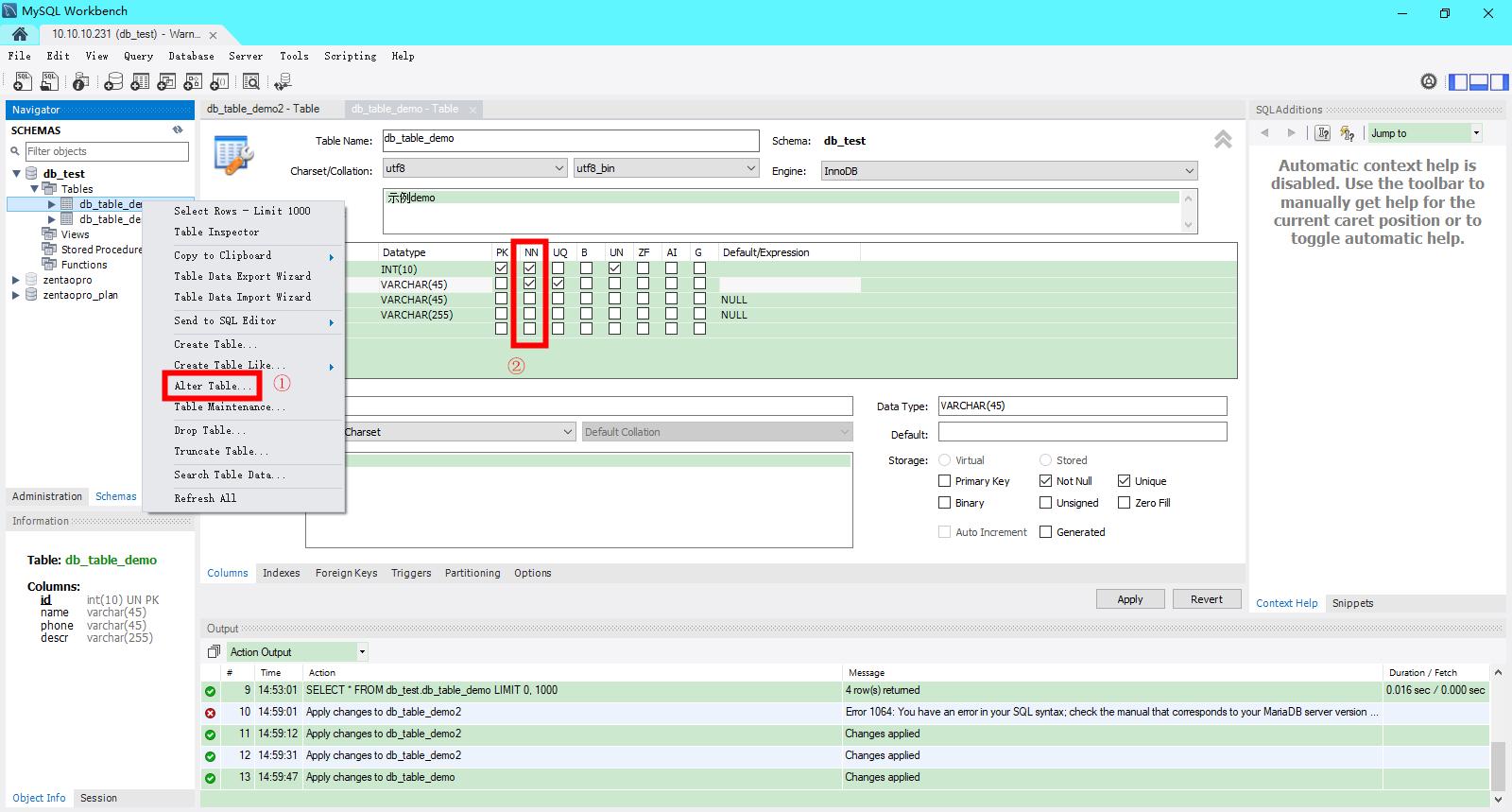Toggle UQ checkbox on first VARCHAR(45) row
Screen dimensions: 1512x812
(x=558, y=284)
